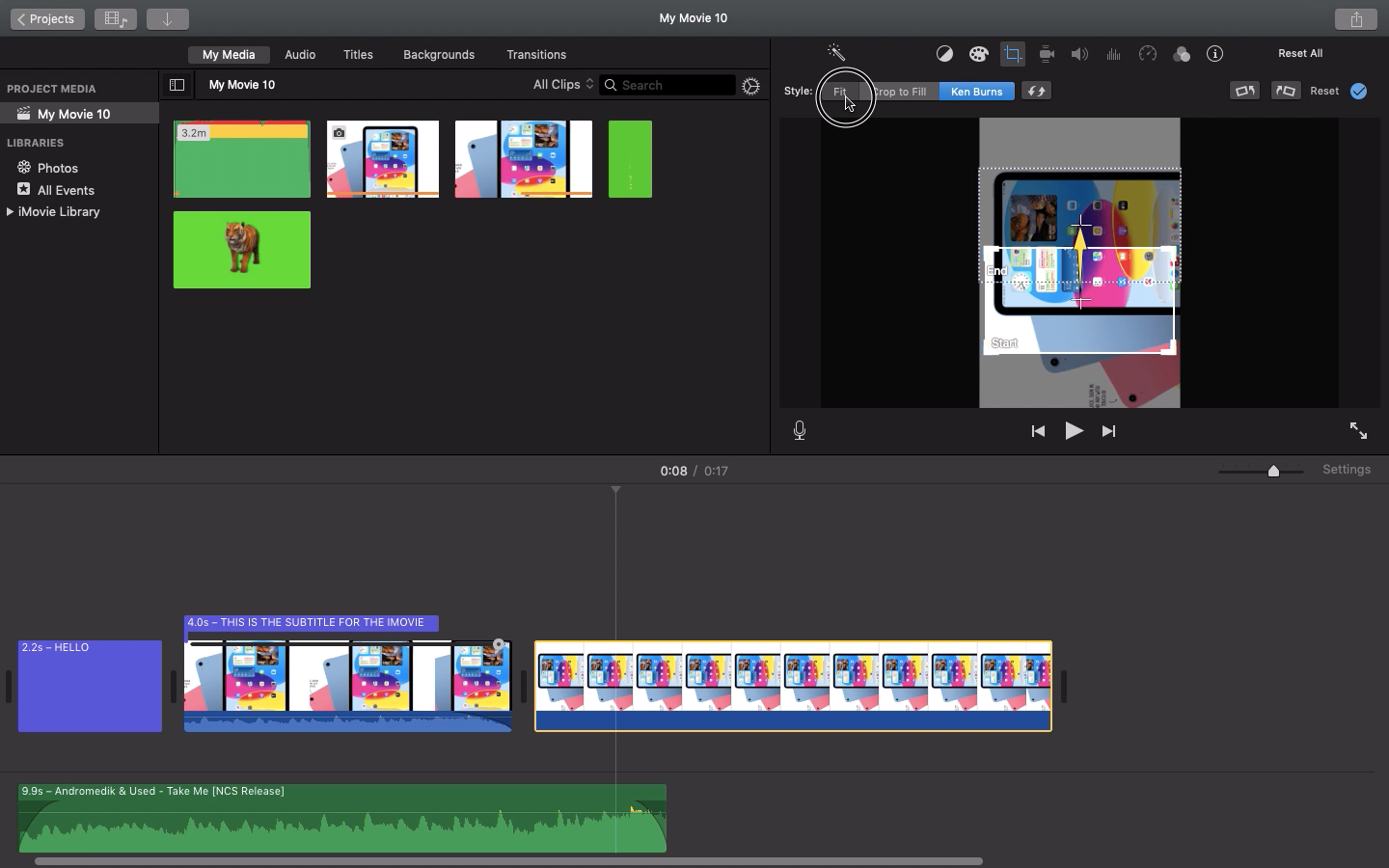1389x868 pixels.
Task: Select the Fit crop style
Action: (839, 92)
